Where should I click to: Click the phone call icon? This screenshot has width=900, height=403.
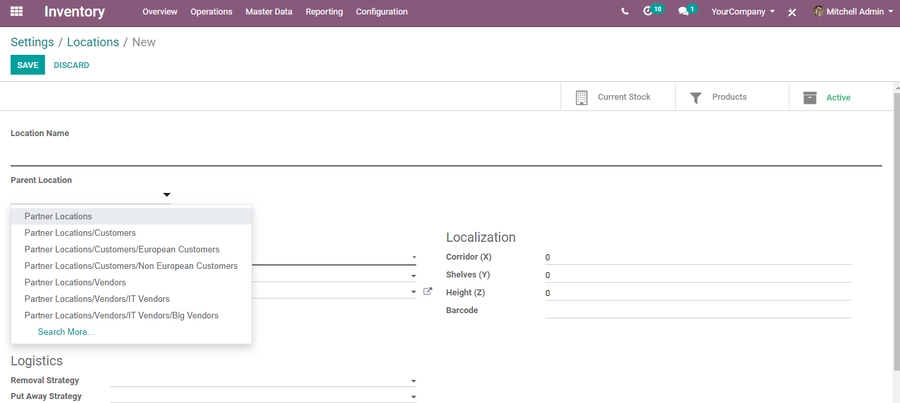625,12
